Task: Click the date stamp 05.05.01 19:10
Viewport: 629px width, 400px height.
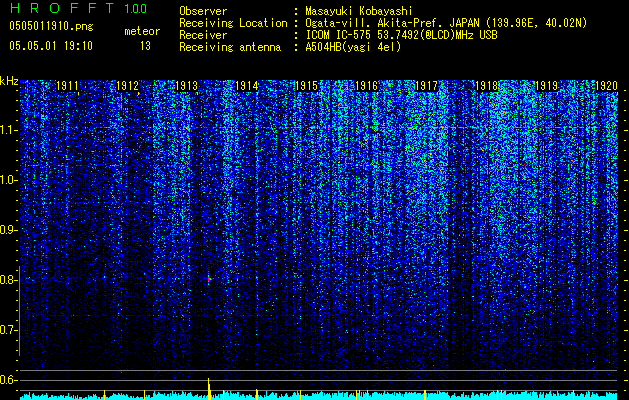Action: 51,46
